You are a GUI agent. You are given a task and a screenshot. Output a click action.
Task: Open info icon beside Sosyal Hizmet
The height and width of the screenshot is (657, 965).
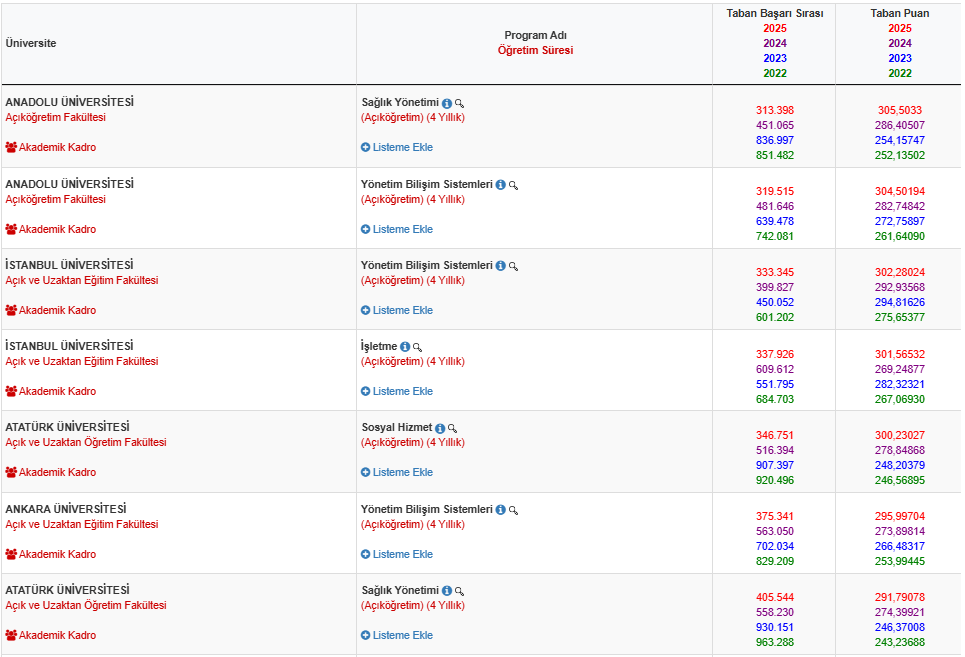pos(440,428)
